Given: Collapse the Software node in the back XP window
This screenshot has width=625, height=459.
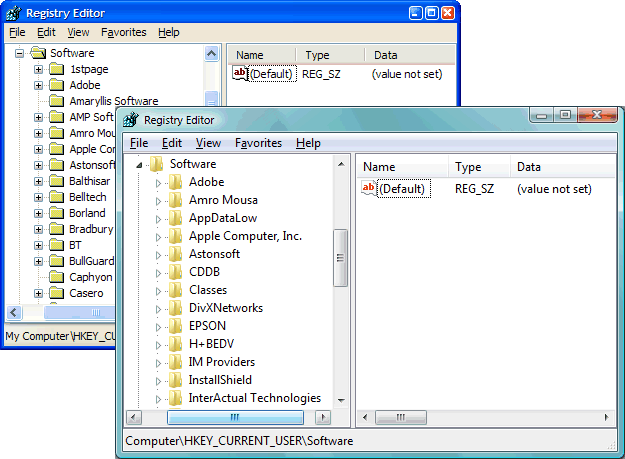Looking at the screenshot, I should point(19,53).
